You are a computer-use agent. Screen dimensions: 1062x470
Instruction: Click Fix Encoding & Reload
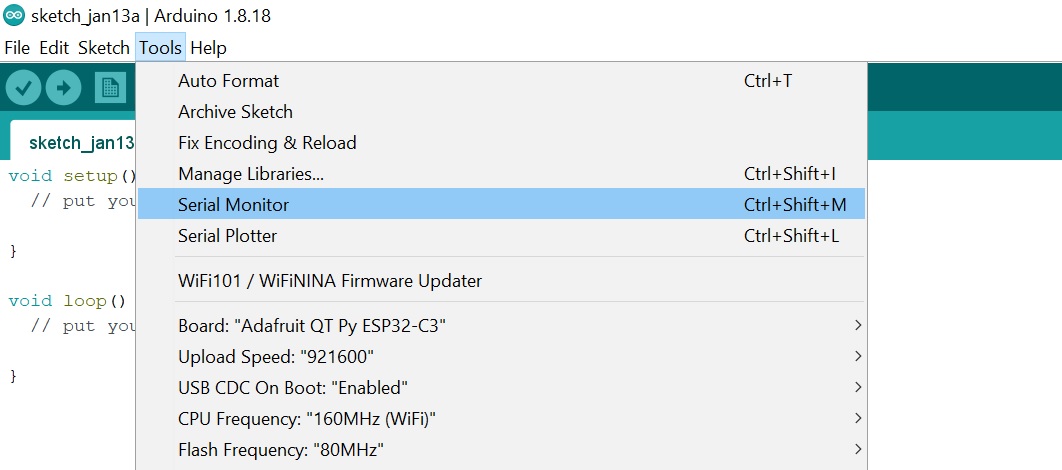(x=267, y=142)
